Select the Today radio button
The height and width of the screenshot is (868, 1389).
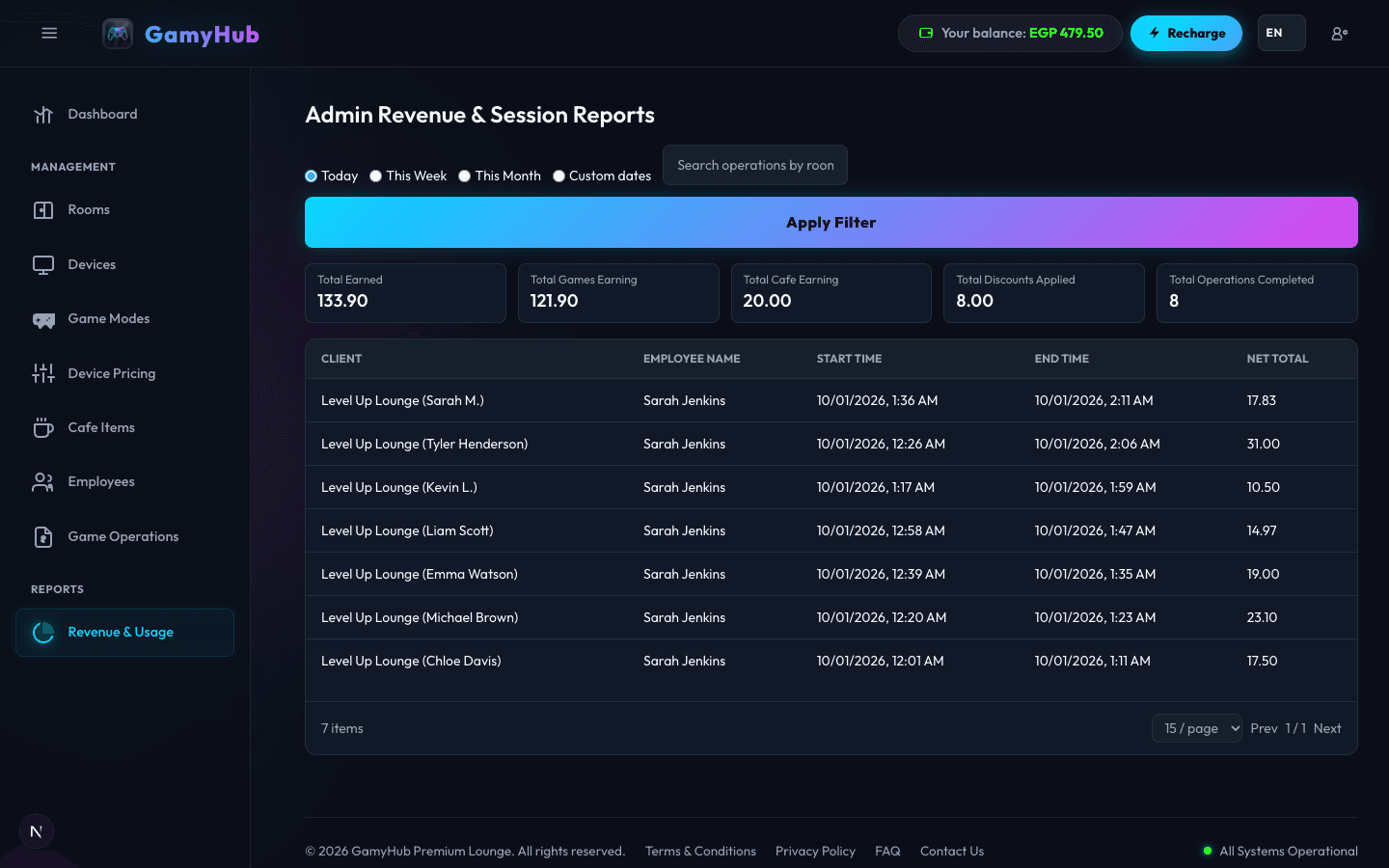(x=311, y=176)
